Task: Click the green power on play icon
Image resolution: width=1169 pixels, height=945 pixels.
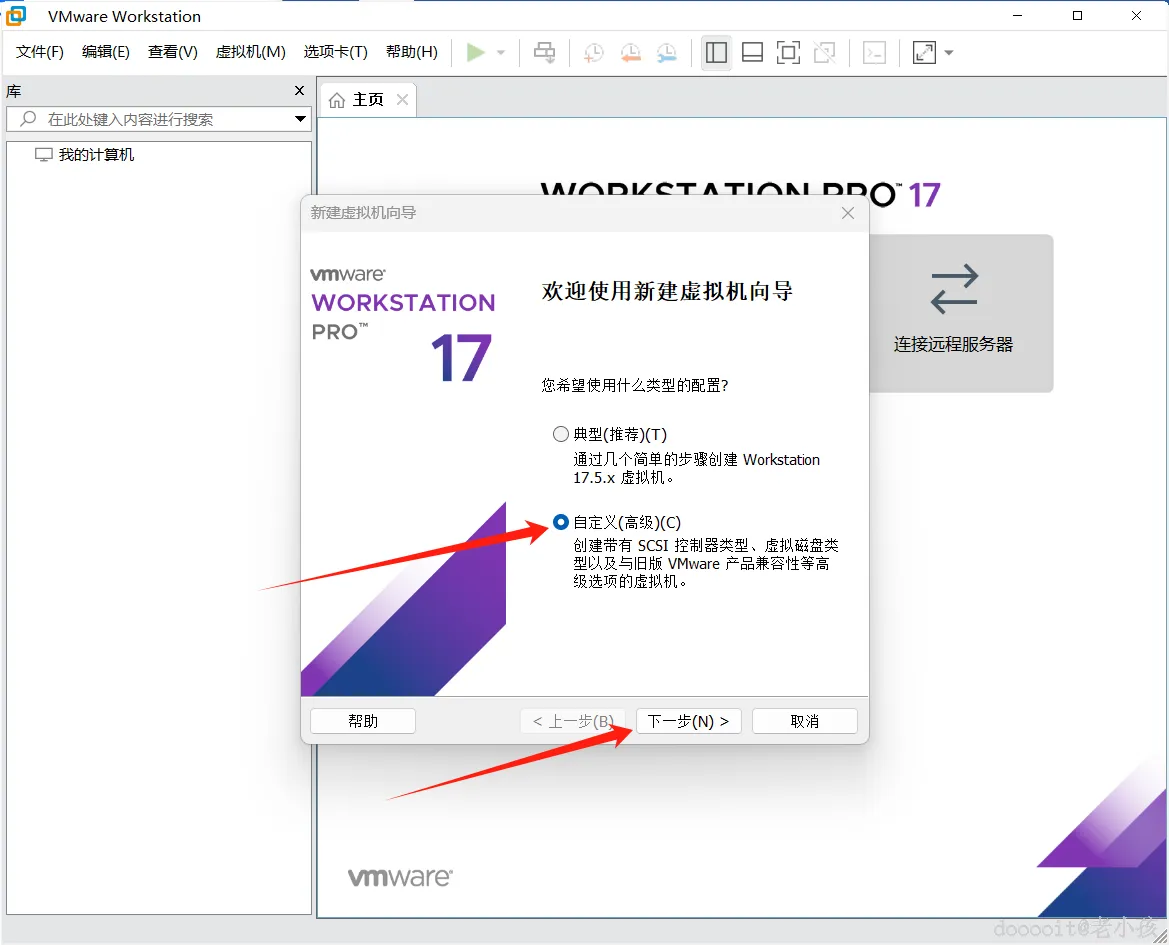Action: pyautogui.click(x=475, y=52)
